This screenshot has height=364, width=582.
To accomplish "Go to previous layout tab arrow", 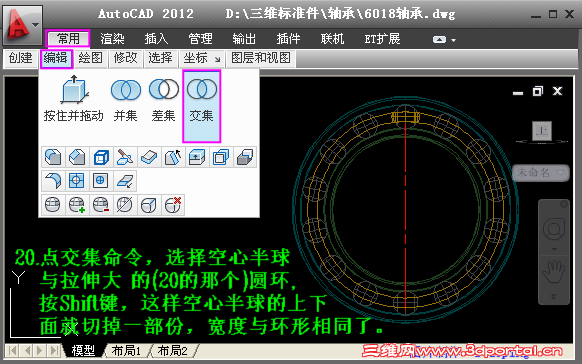I will [x=27, y=350].
